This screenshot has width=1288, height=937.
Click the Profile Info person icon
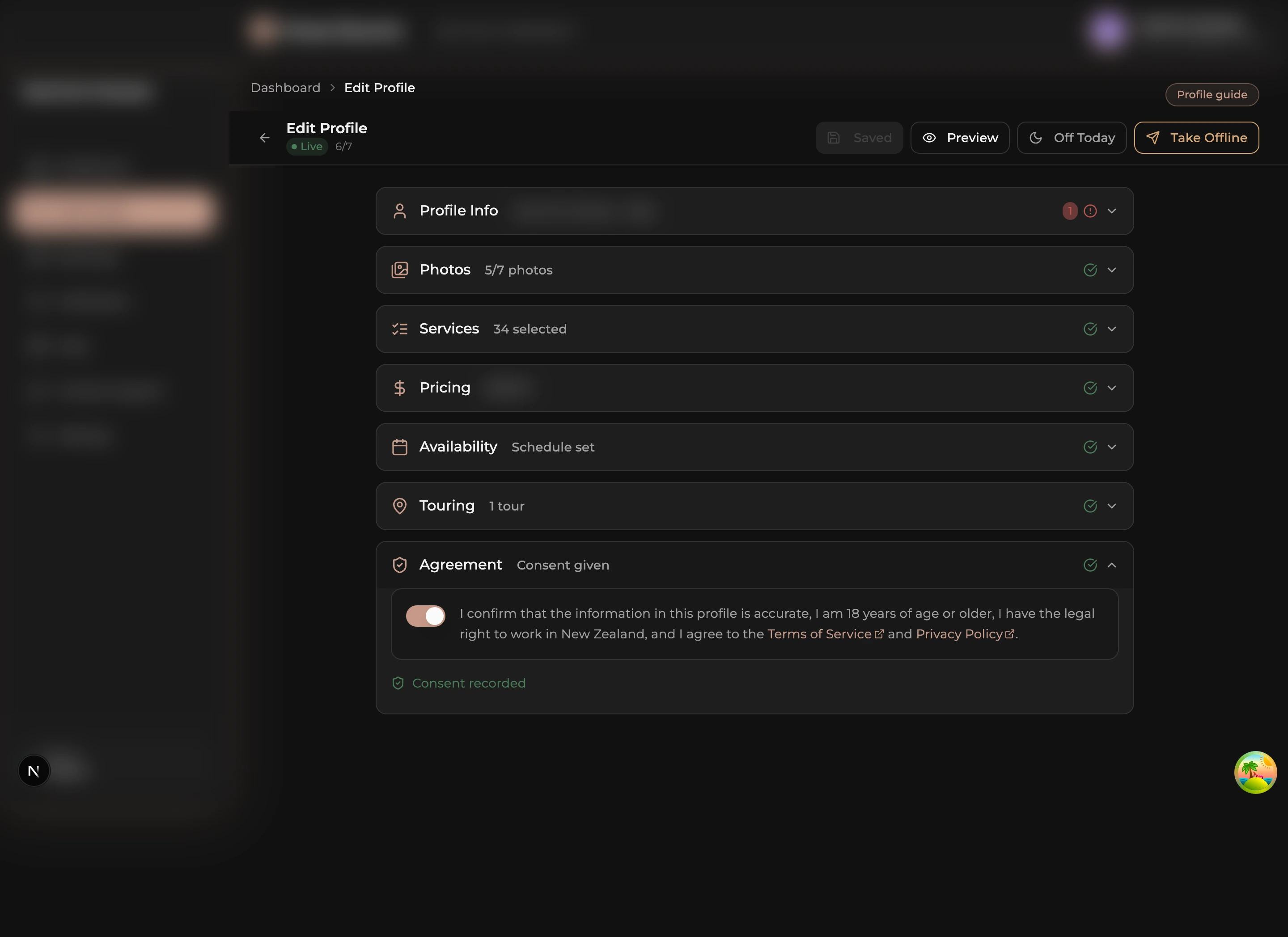click(x=400, y=211)
